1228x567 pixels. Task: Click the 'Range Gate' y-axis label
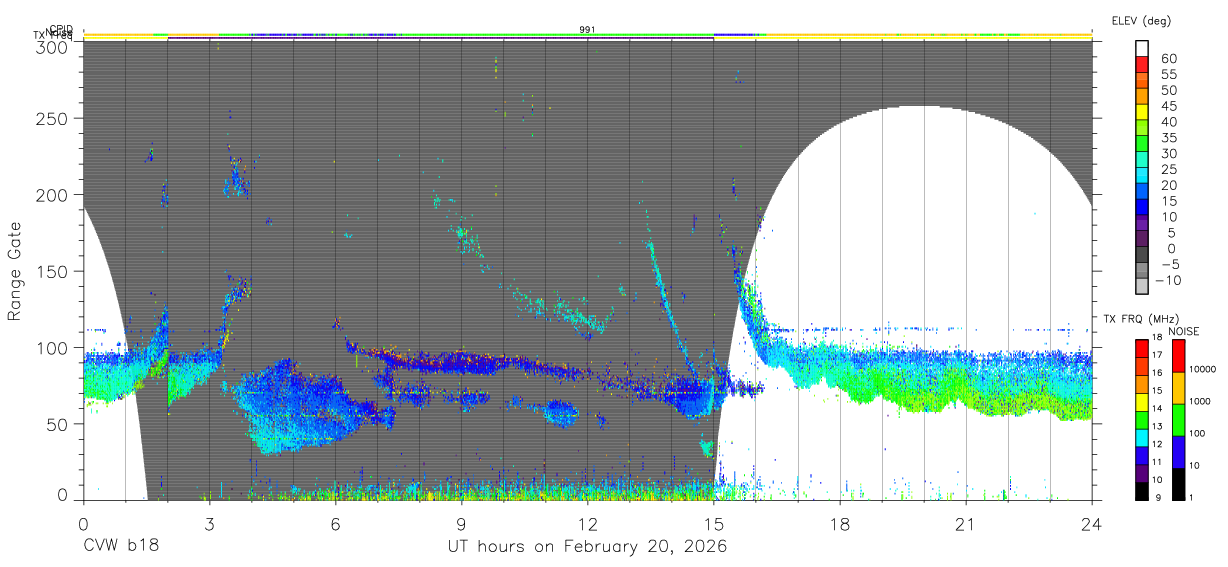[15, 271]
